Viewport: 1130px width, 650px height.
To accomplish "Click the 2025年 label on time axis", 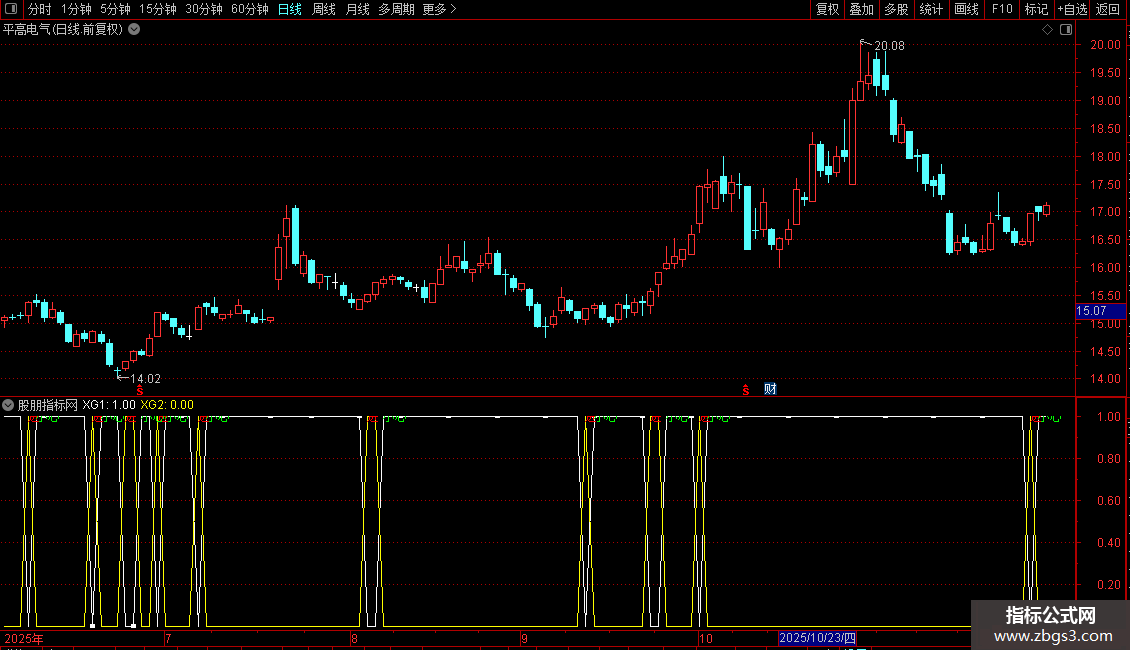I will [x=24, y=638].
